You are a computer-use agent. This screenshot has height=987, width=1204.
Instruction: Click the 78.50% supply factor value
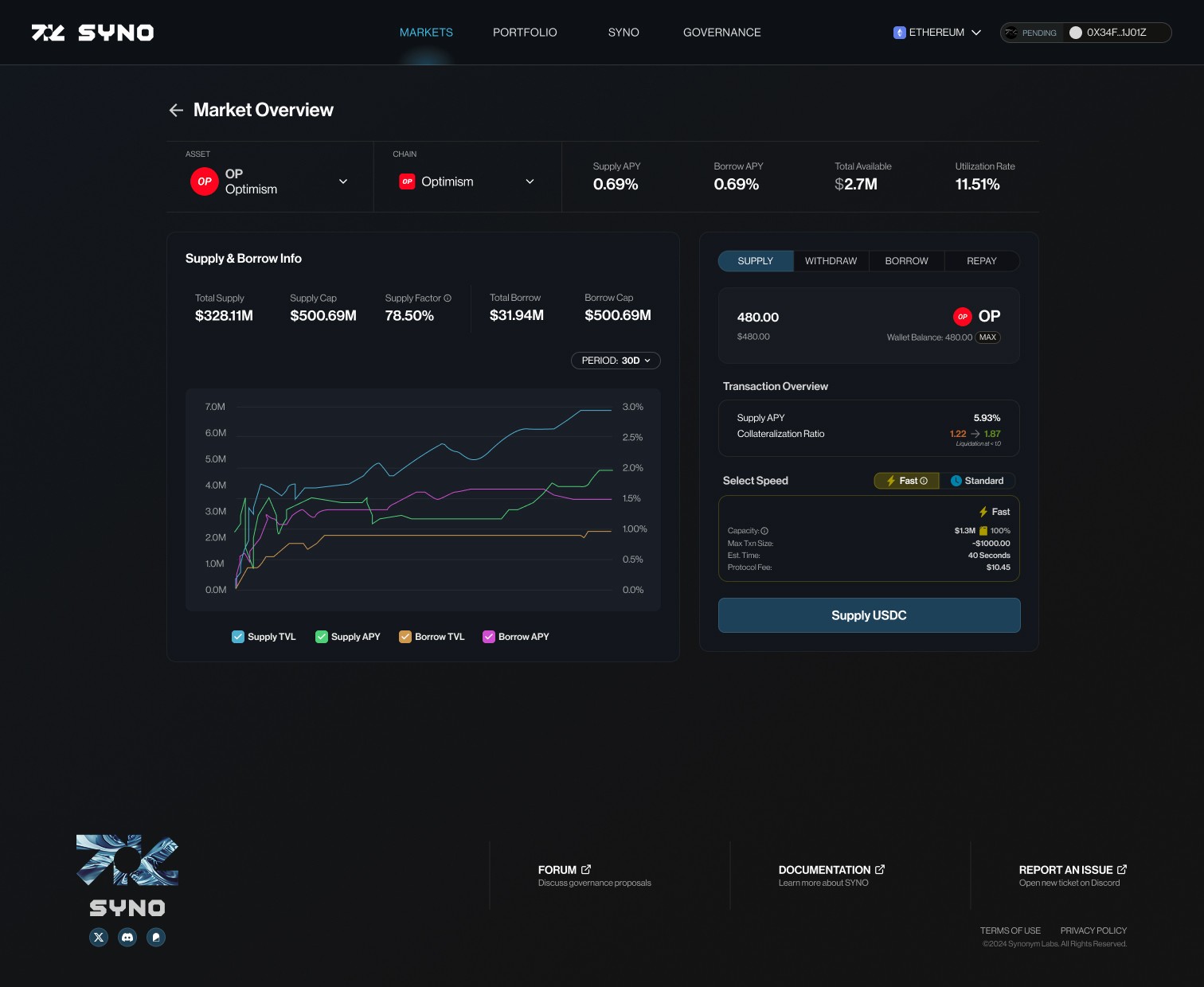pos(409,316)
